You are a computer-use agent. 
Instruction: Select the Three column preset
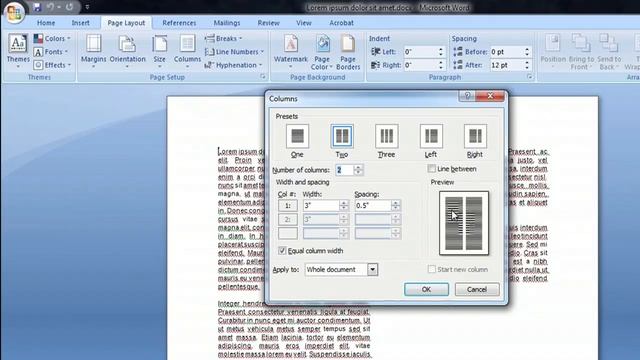386,141
